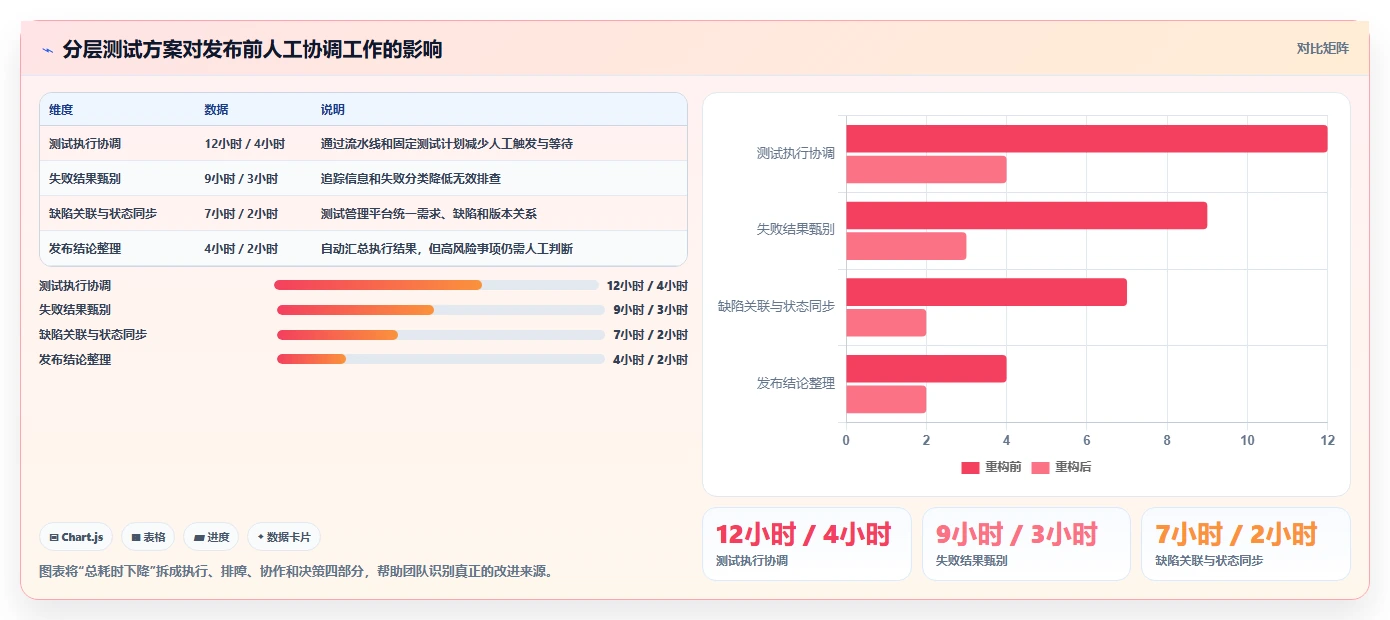
Task: Click the 重构前 bar for 失败结果甄别
Action: (x=1026, y=215)
